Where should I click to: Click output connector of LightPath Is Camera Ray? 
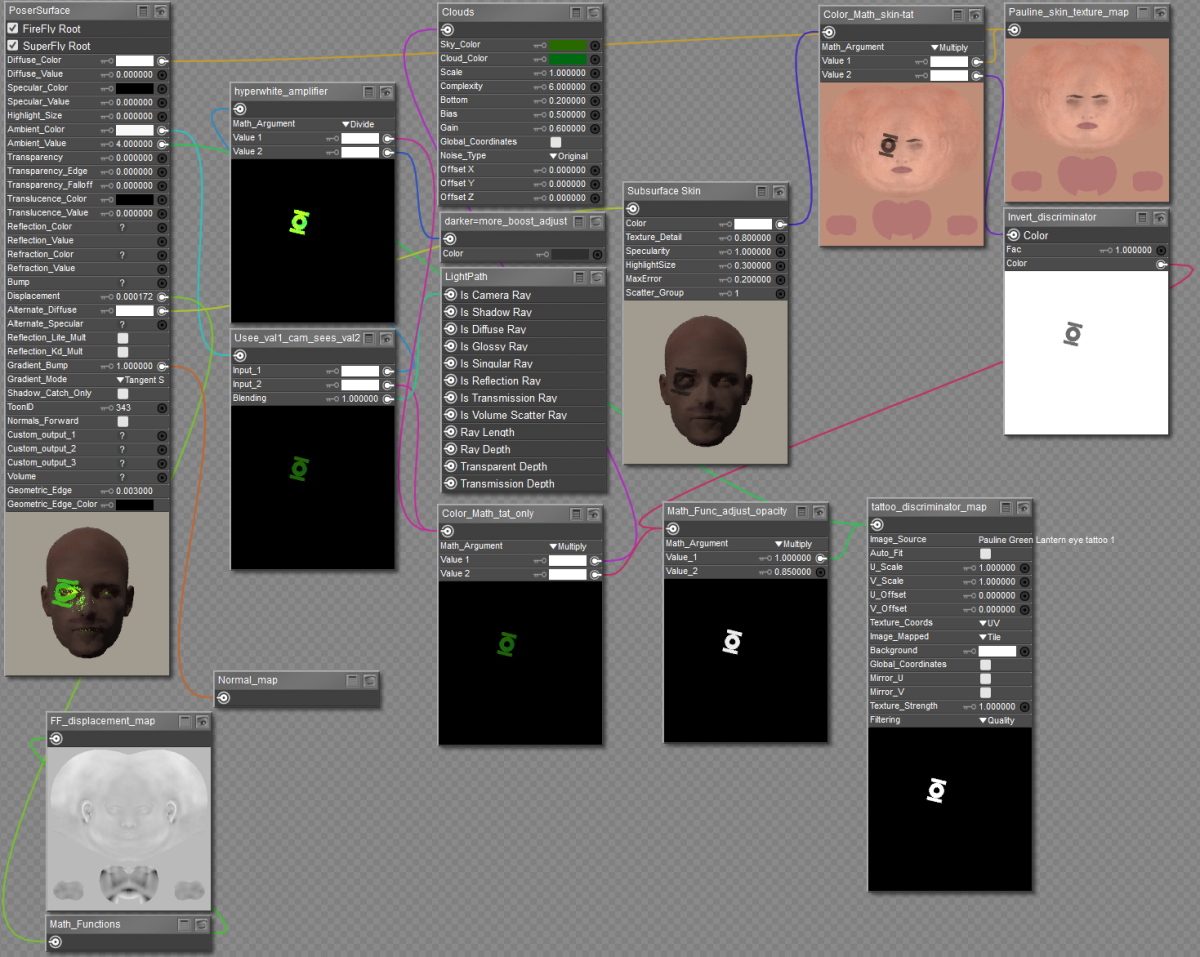(x=450, y=295)
